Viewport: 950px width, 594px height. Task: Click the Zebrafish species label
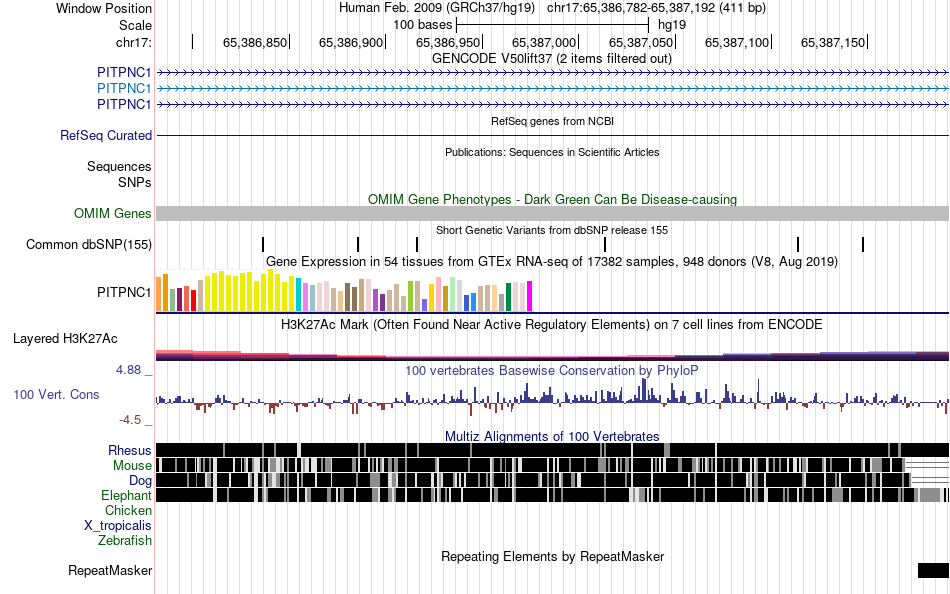[x=125, y=540]
